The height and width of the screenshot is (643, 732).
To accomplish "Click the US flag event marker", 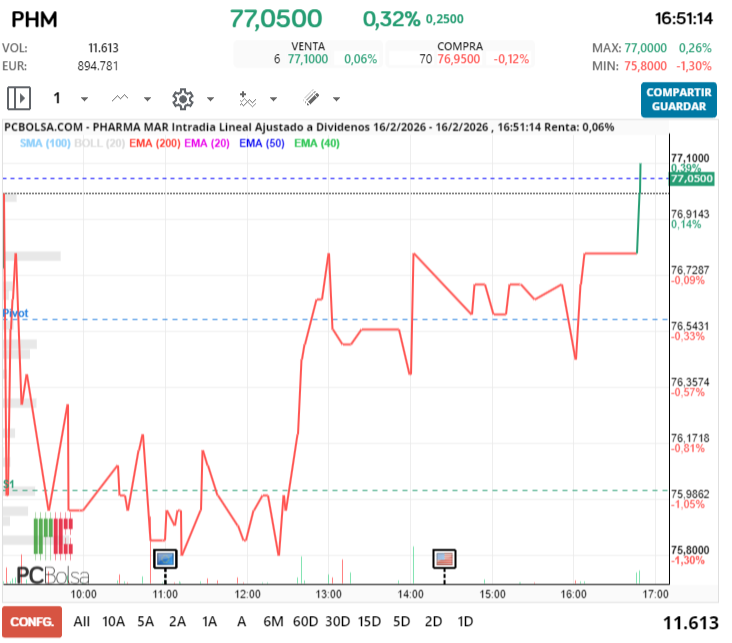I will point(444,558).
